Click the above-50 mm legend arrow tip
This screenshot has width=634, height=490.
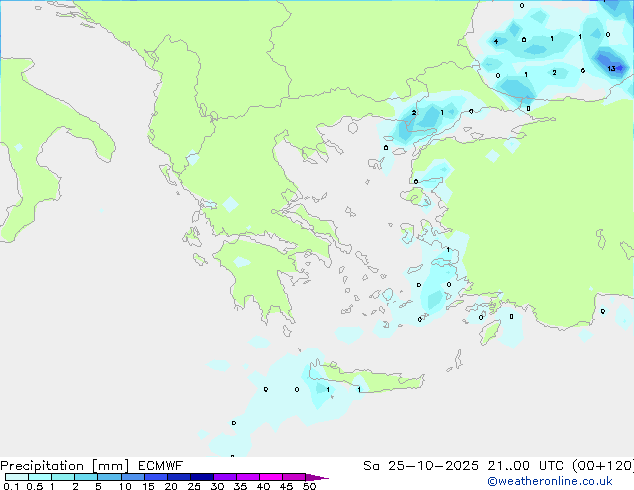(317, 477)
